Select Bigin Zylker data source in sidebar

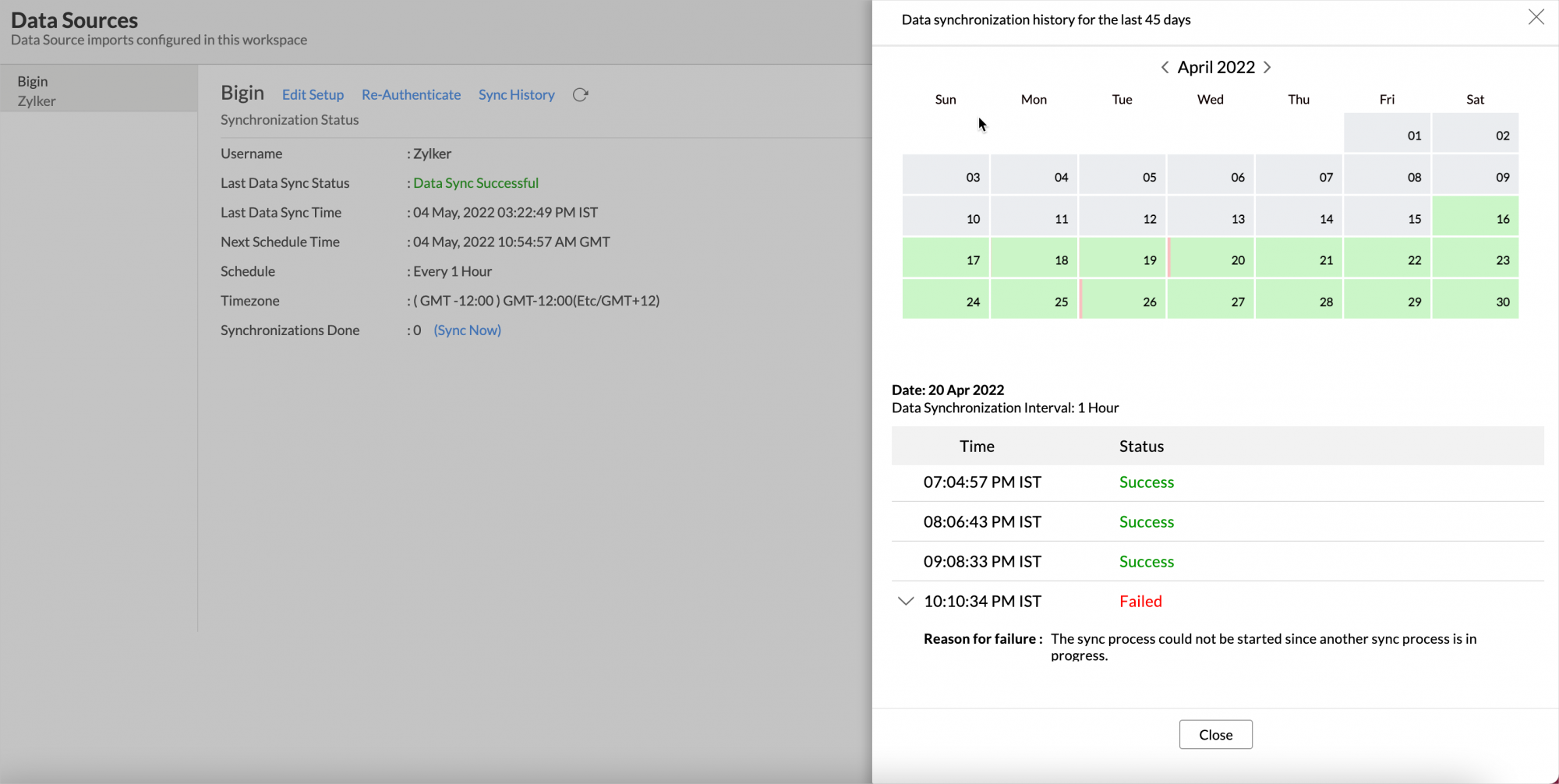point(99,90)
